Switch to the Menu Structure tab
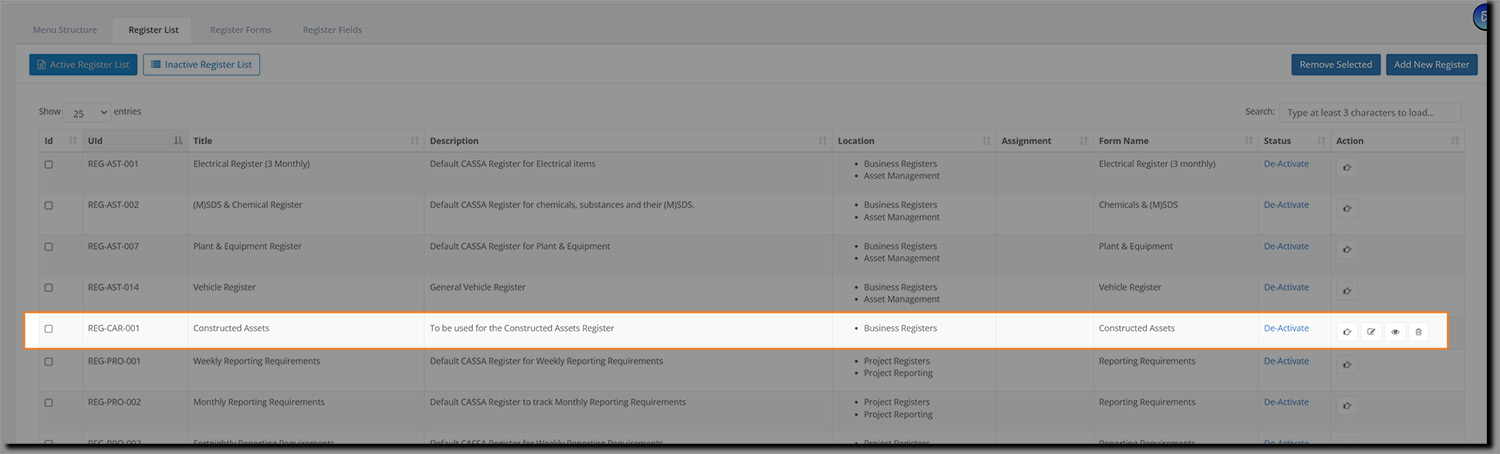1500x454 pixels. click(x=65, y=30)
